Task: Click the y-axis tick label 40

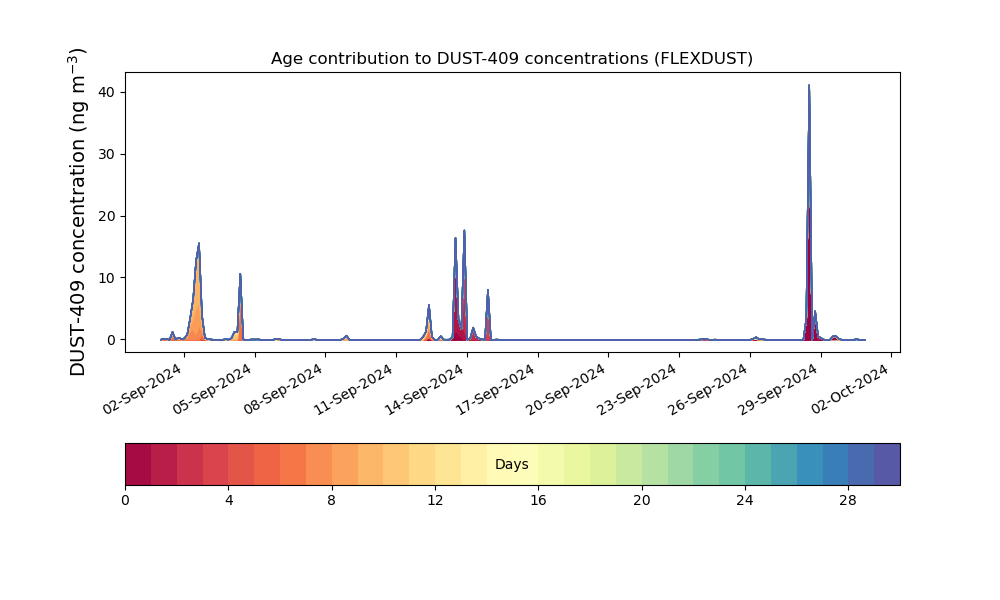Action: point(107,92)
